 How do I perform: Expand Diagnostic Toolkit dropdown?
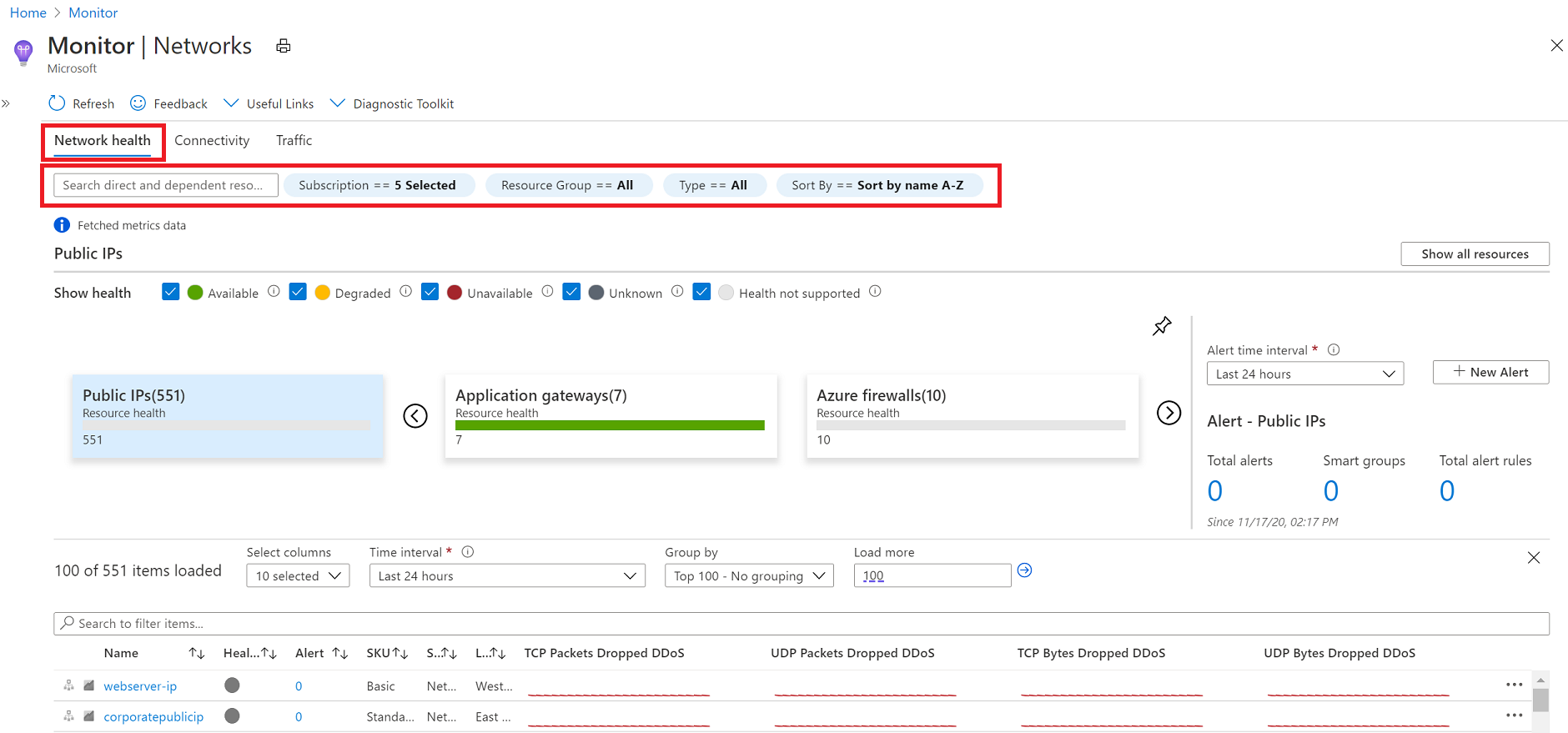(x=392, y=103)
